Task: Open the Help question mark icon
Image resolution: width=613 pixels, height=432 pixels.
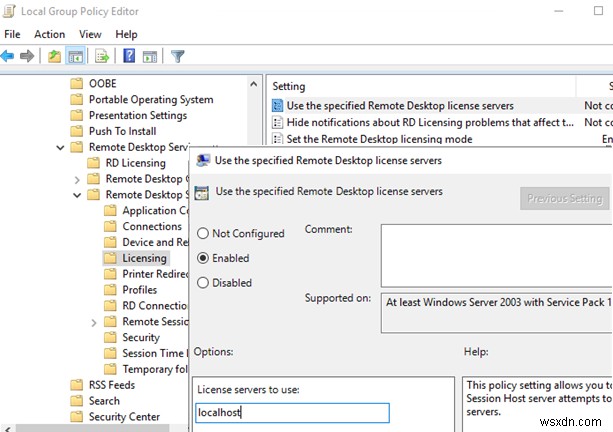Action: click(x=129, y=56)
